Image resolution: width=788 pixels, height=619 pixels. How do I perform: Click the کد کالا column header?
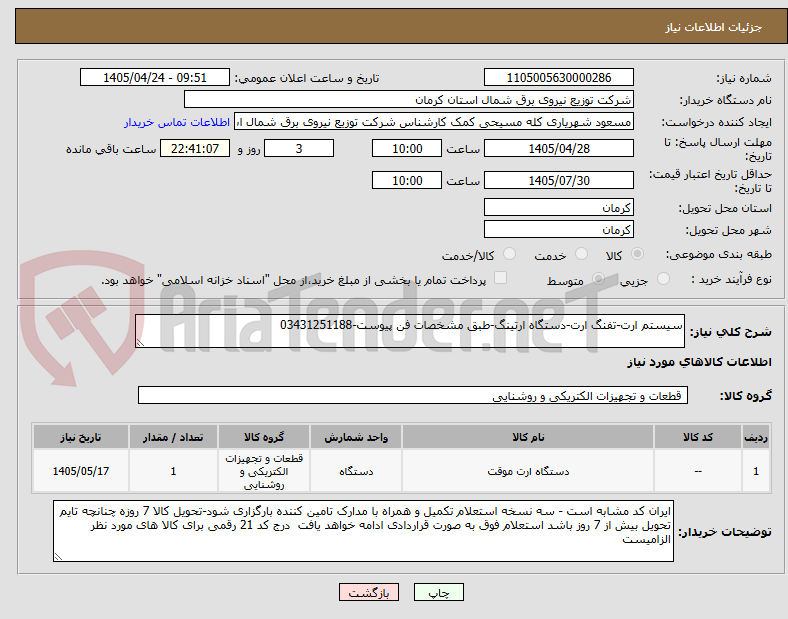(x=698, y=437)
